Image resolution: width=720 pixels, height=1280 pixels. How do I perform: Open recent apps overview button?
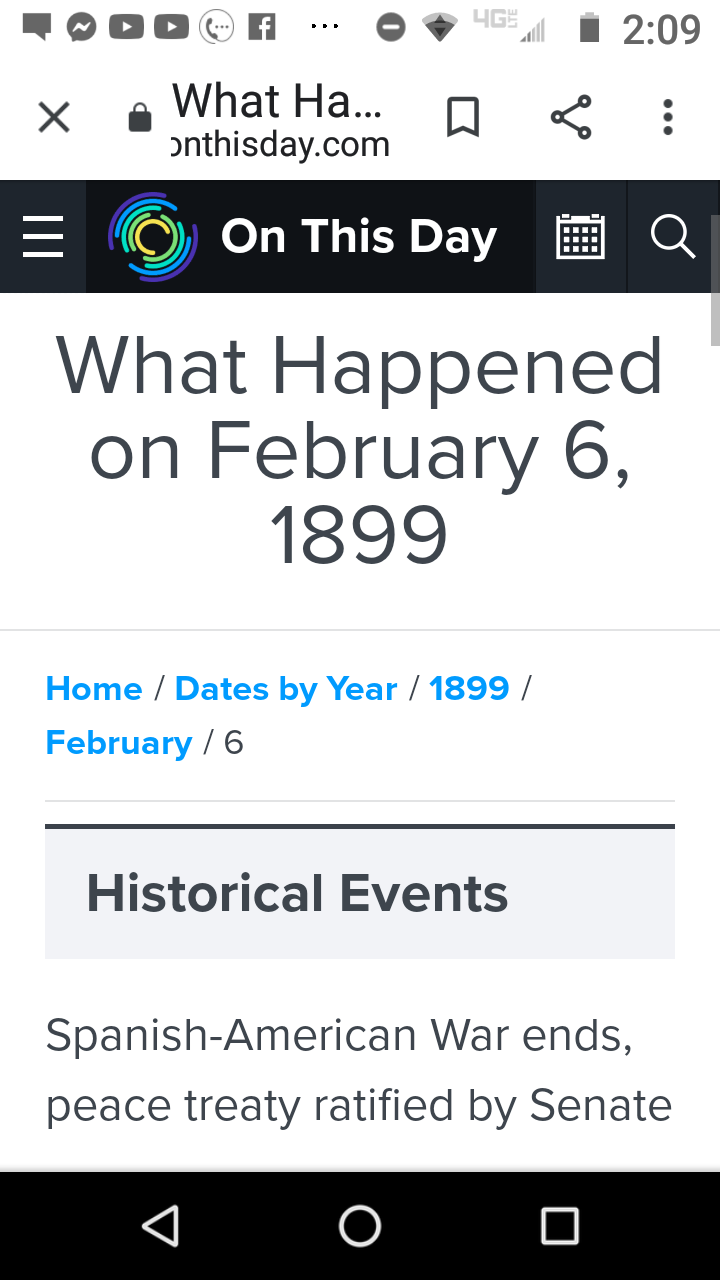pos(559,1225)
